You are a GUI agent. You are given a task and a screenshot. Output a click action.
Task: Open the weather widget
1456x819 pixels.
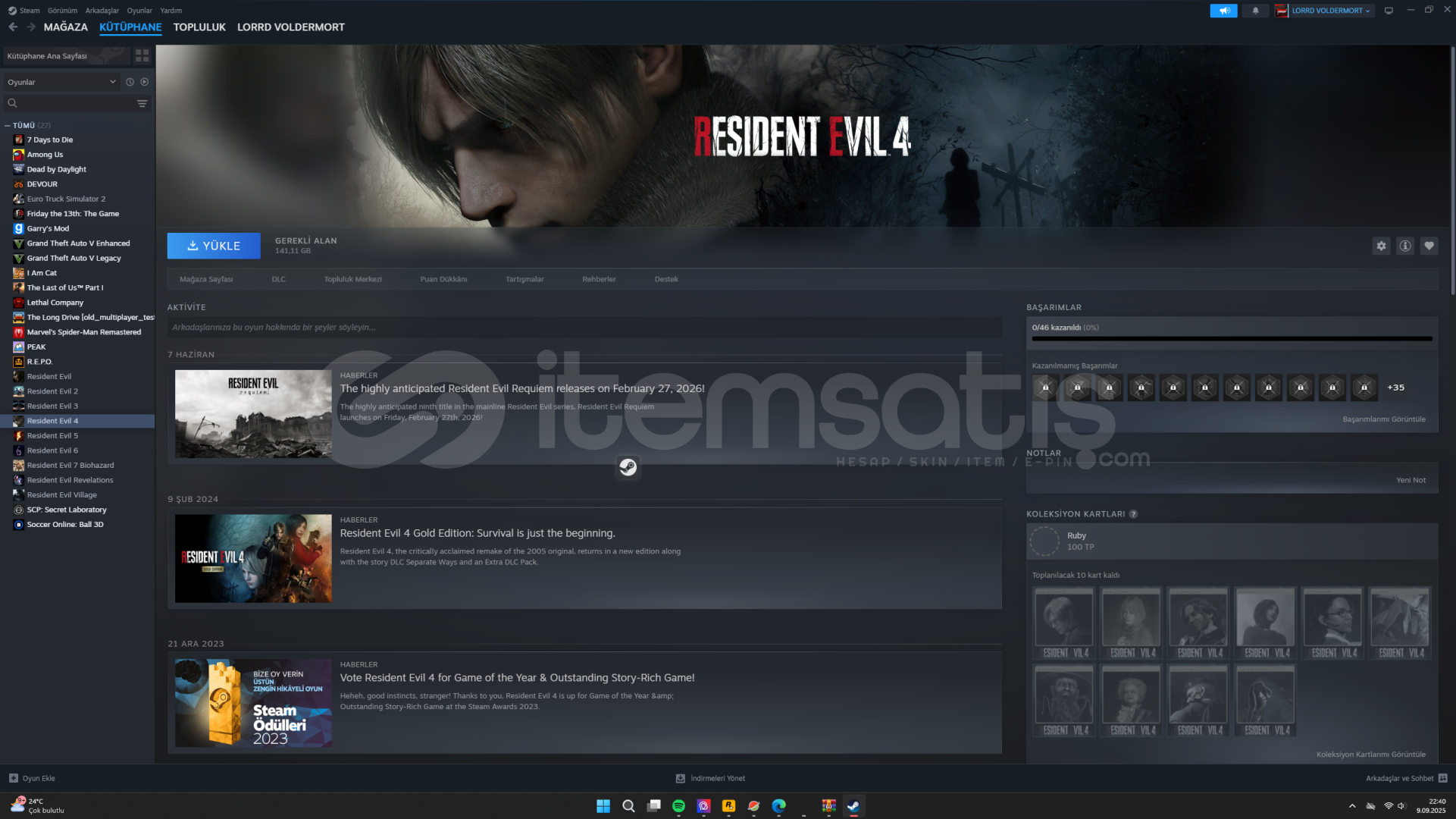[x=38, y=805]
